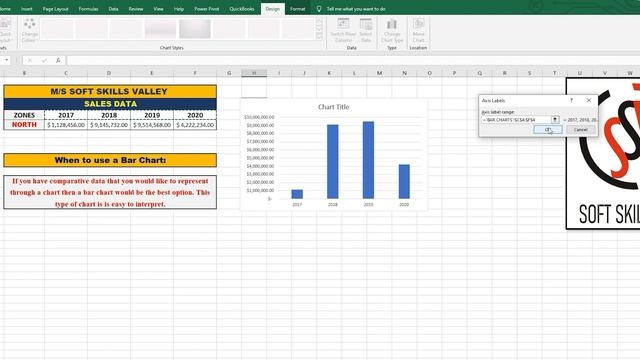Click OK in the Axis Labels dialog
The height and width of the screenshot is (360, 640).
coord(548,129)
